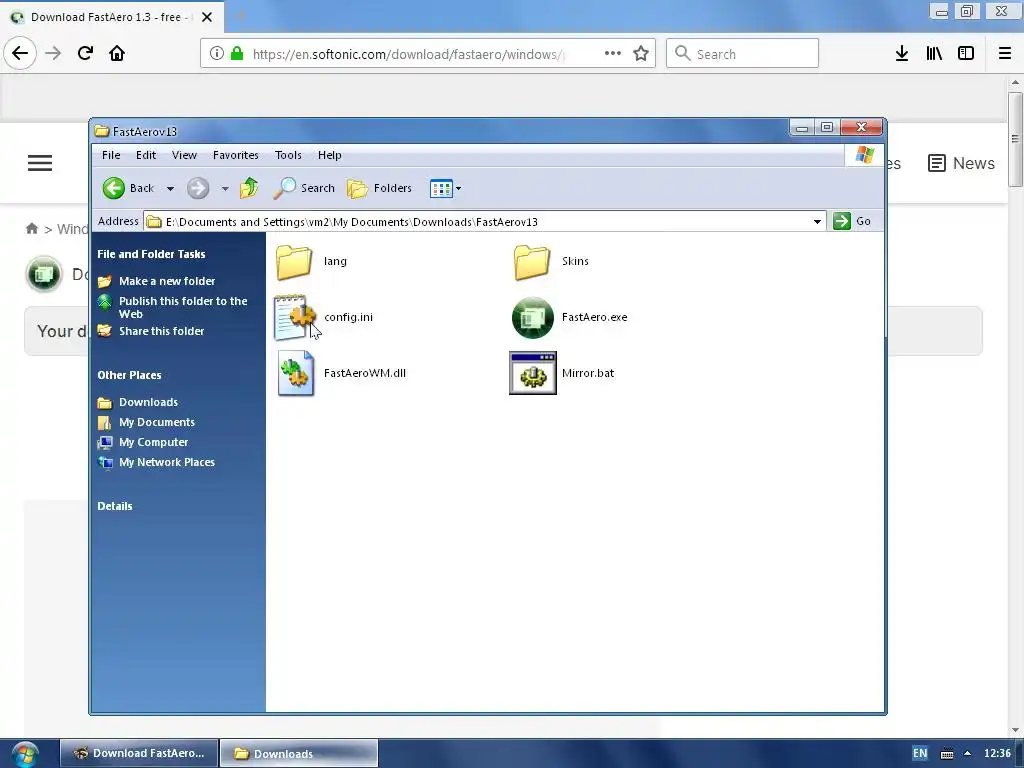Open Firefox Library icon
The width and height of the screenshot is (1024, 768).
point(934,54)
